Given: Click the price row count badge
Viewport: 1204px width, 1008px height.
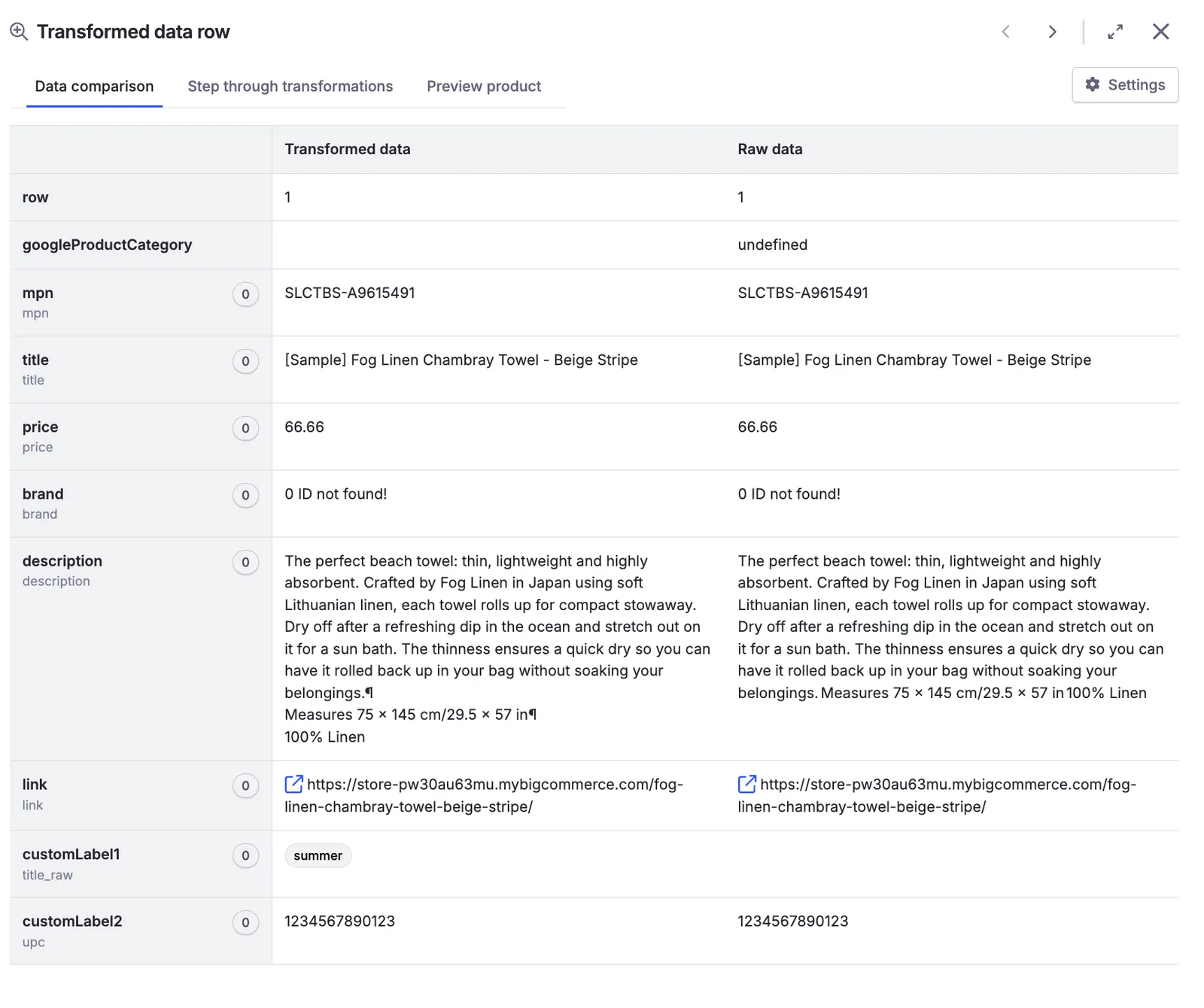Looking at the screenshot, I should pyautogui.click(x=245, y=428).
